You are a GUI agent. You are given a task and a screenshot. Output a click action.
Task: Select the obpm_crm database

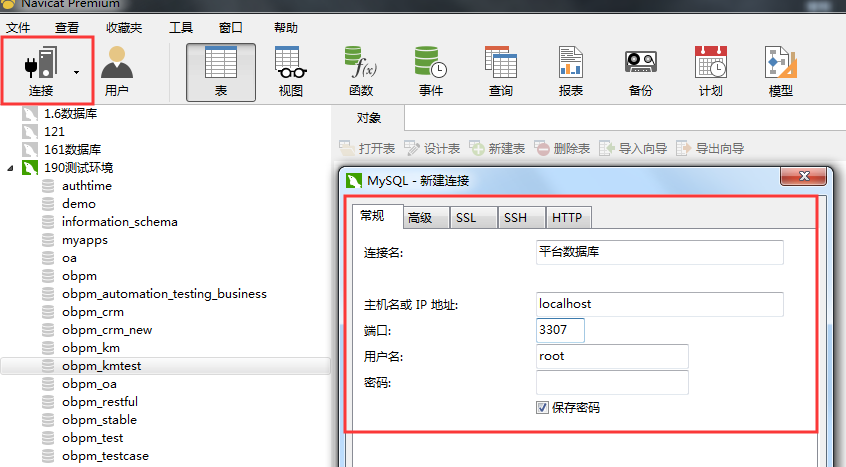[x=93, y=312]
